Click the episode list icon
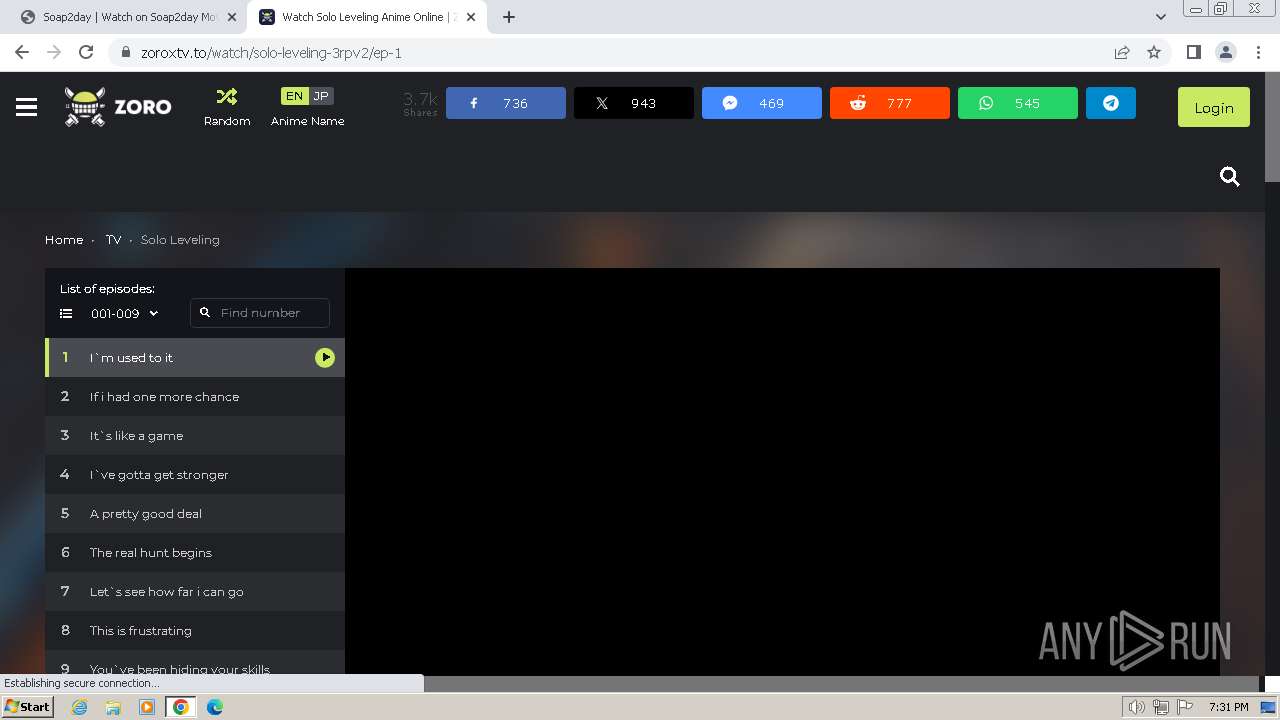The image size is (1280, 720). [x=66, y=313]
